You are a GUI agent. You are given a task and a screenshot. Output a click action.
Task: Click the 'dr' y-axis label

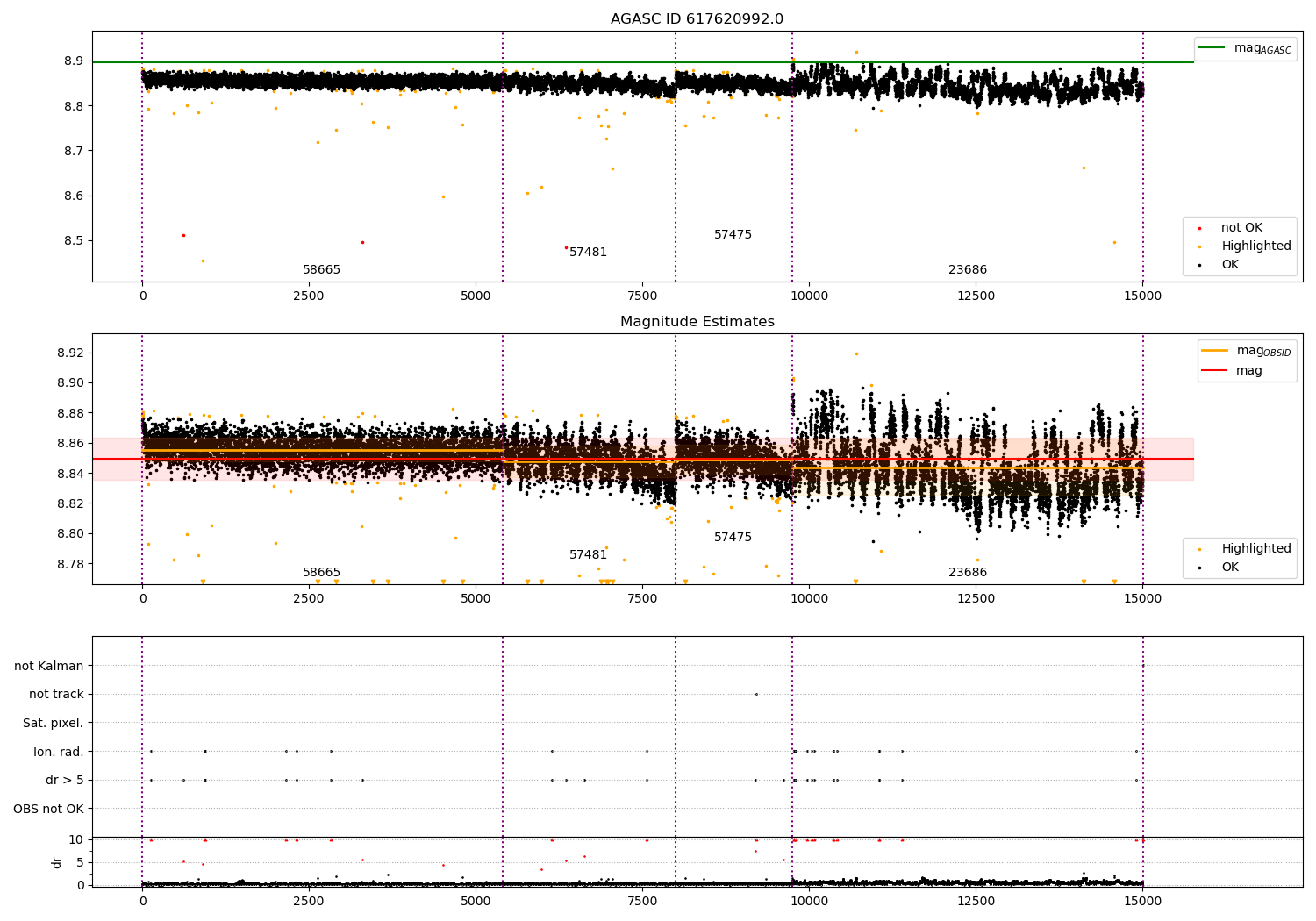[57, 862]
